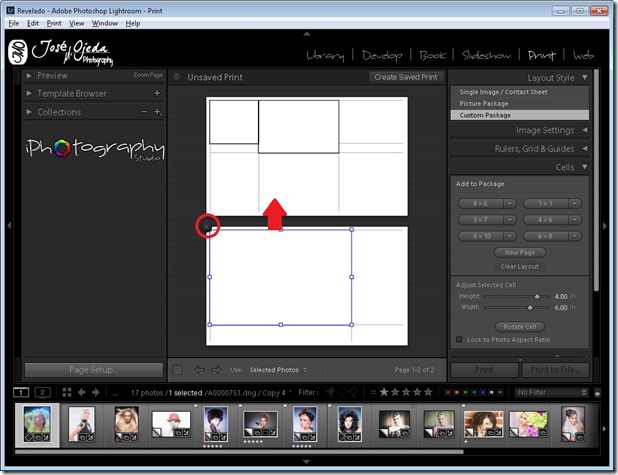Show first page square icon in toolbar

tap(178, 370)
